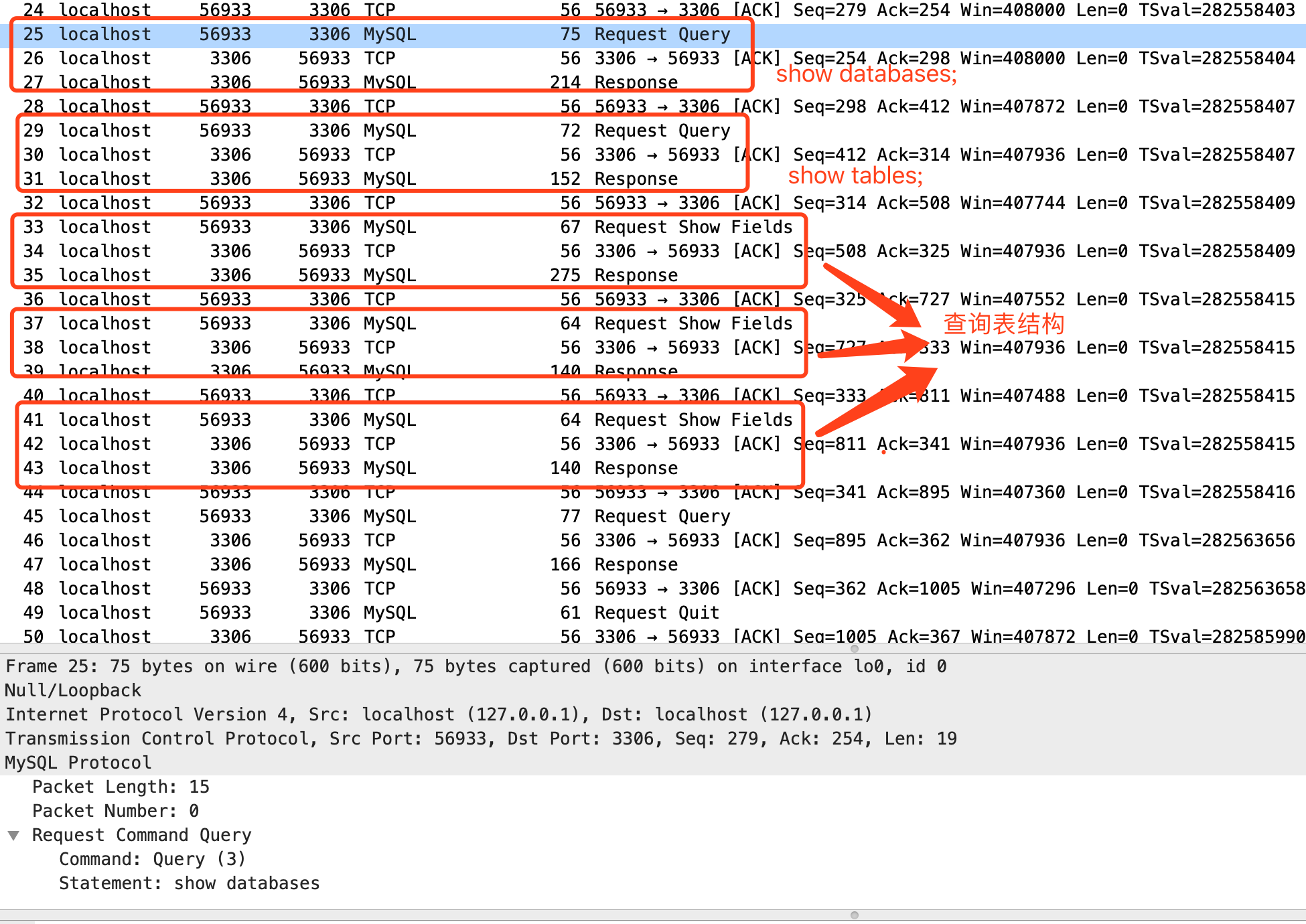Click the Packet Number: 0 field
The height and width of the screenshot is (924, 1306).
tap(116, 812)
